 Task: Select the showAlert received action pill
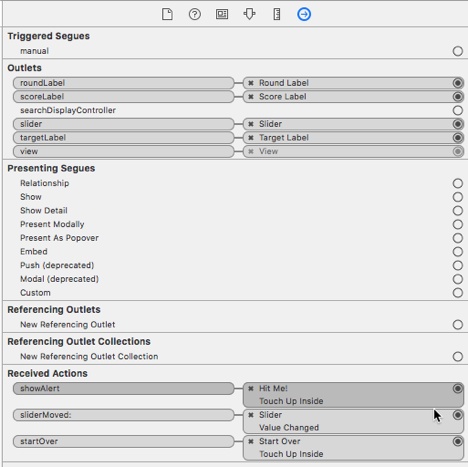(124, 388)
